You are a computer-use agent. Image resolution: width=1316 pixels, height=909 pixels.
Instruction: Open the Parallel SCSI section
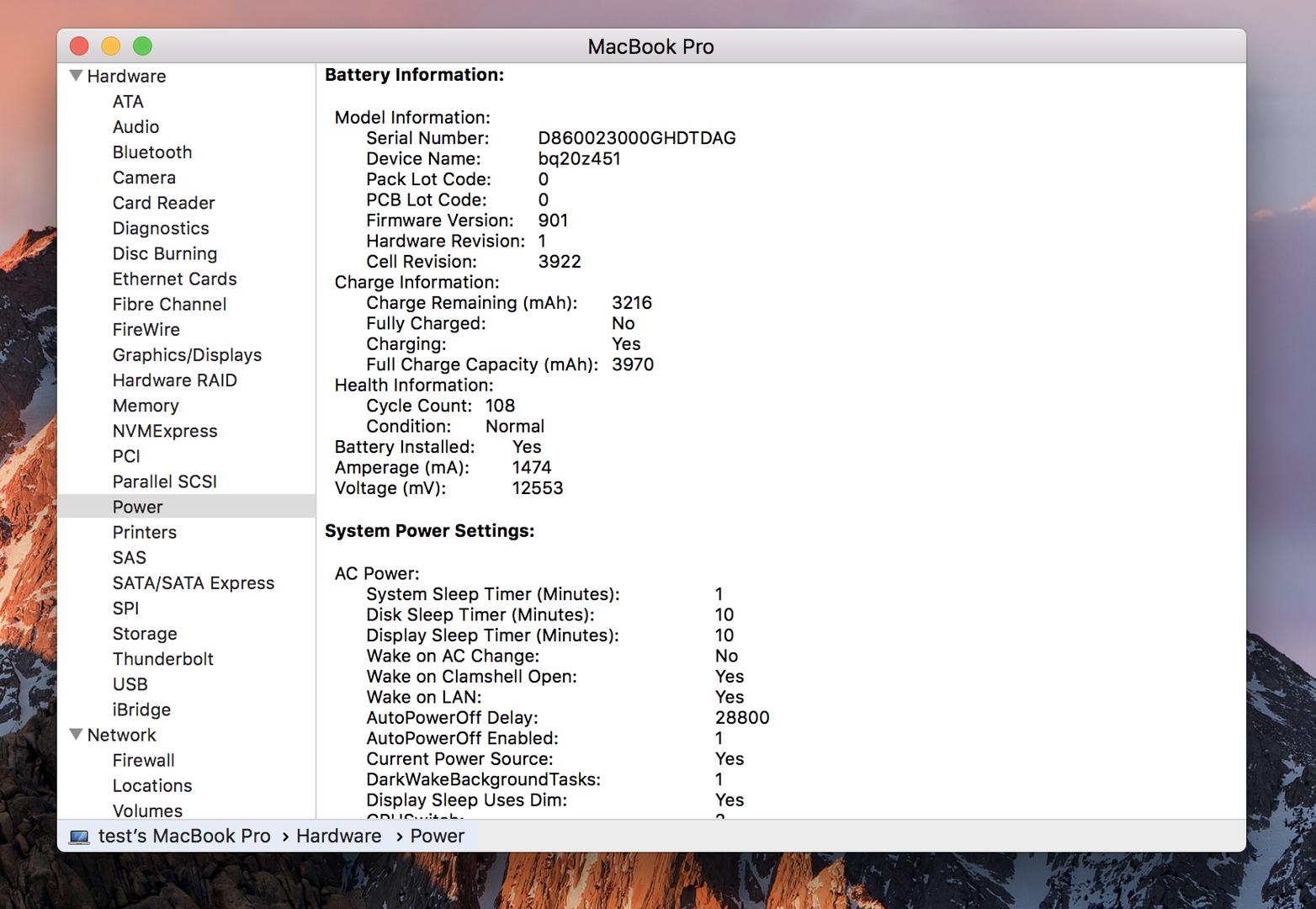(x=165, y=481)
